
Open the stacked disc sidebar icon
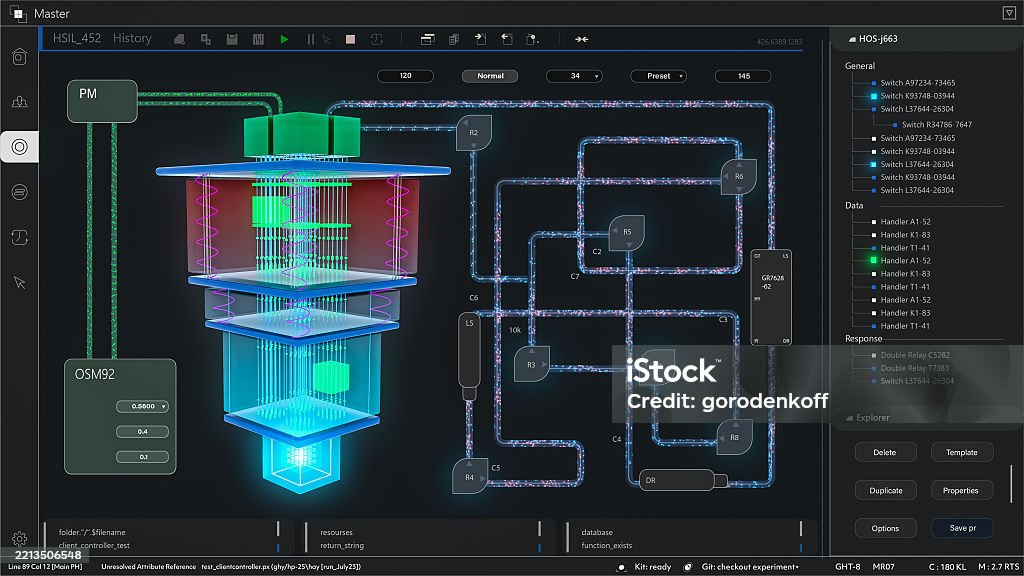tap(20, 192)
